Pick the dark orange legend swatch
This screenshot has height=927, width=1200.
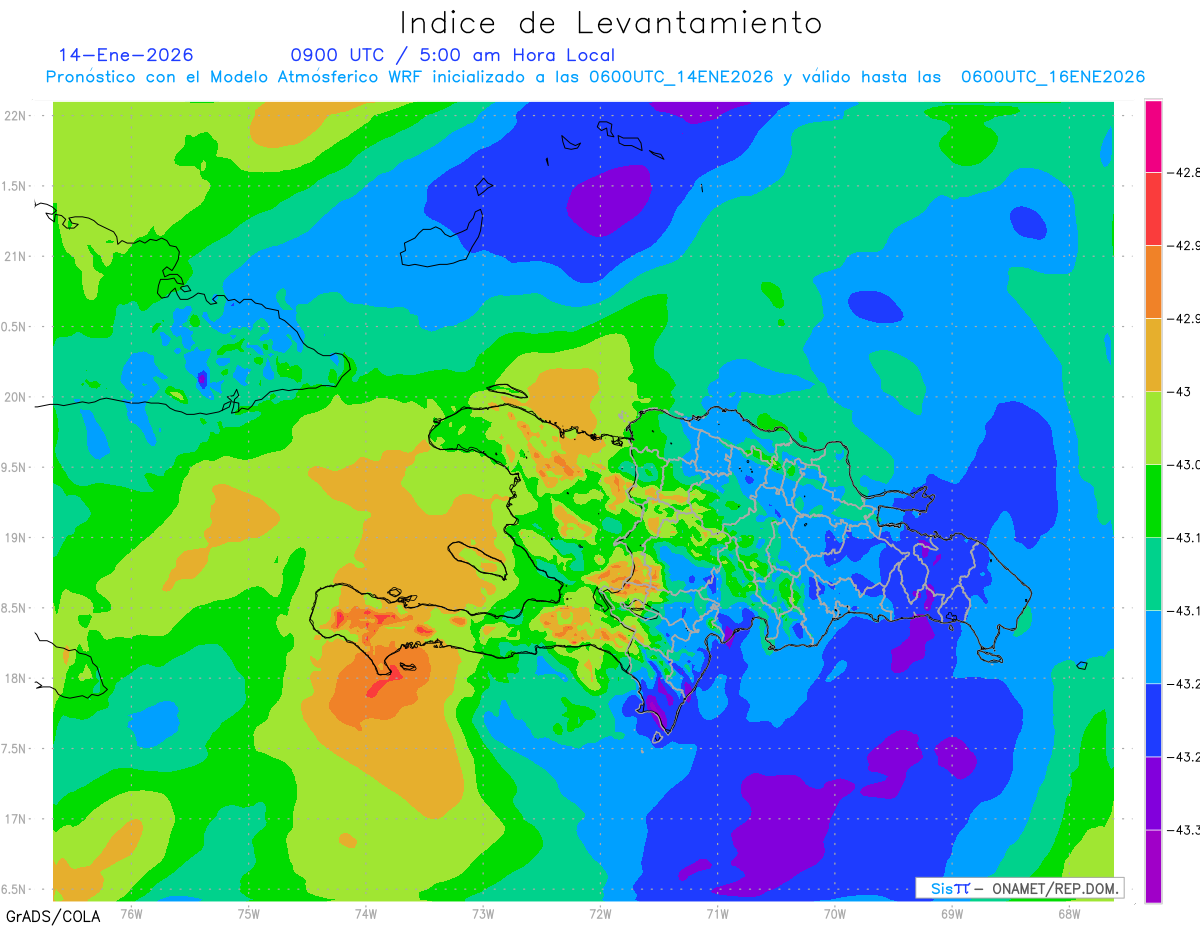pyautogui.click(x=1153, y=281)
